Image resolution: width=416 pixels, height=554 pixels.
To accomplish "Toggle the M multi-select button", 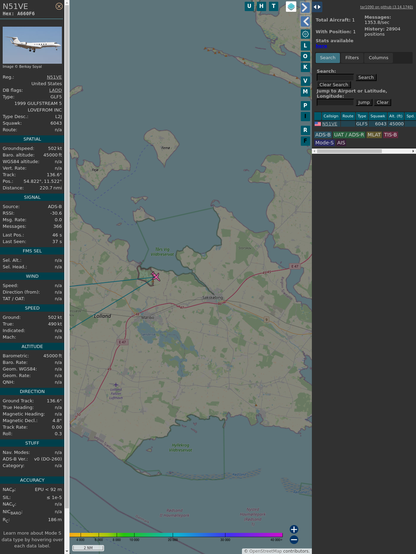I will tap(305, 92).
